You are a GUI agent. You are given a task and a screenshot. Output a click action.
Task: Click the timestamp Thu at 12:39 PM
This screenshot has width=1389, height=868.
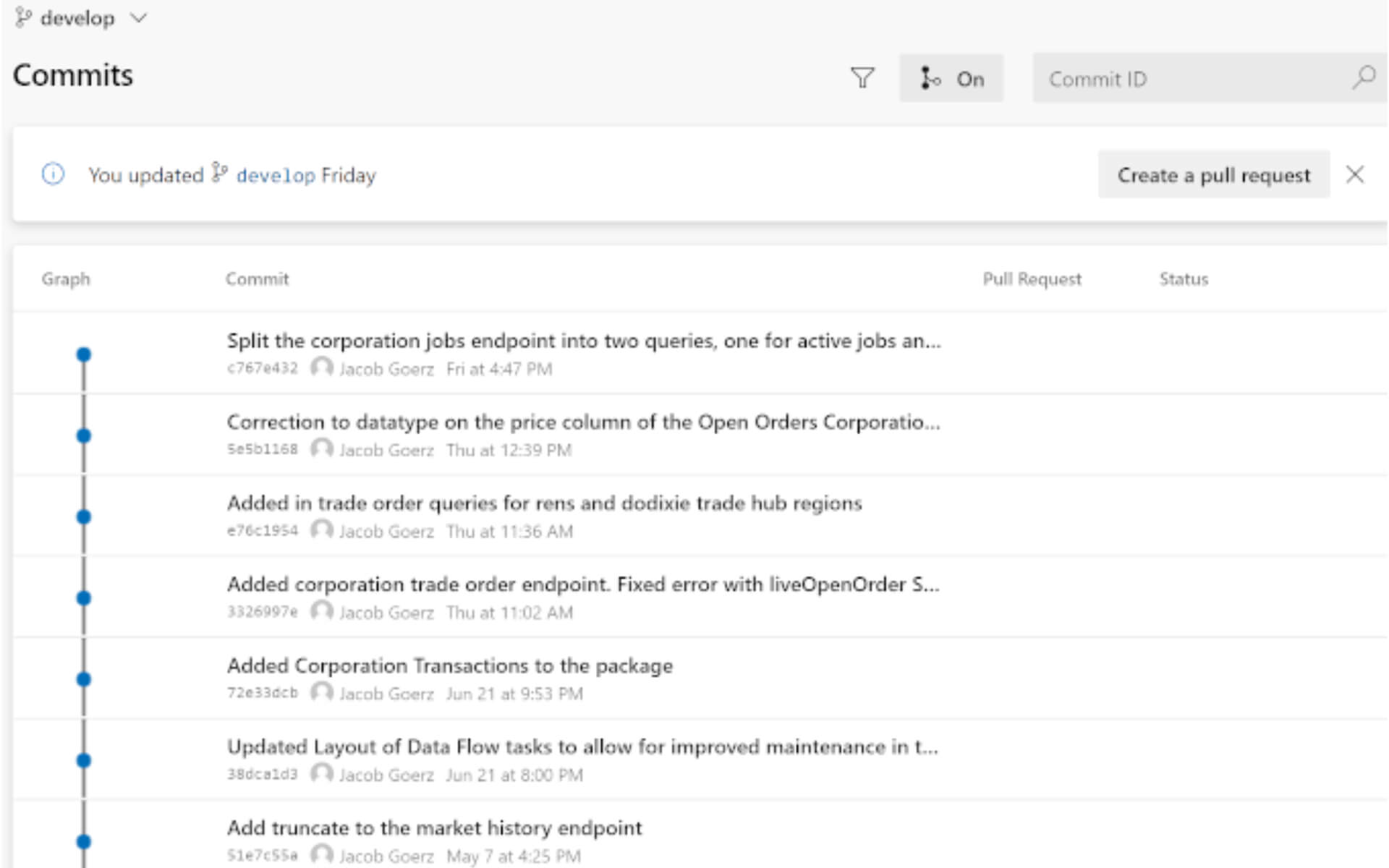pos(509,450)
